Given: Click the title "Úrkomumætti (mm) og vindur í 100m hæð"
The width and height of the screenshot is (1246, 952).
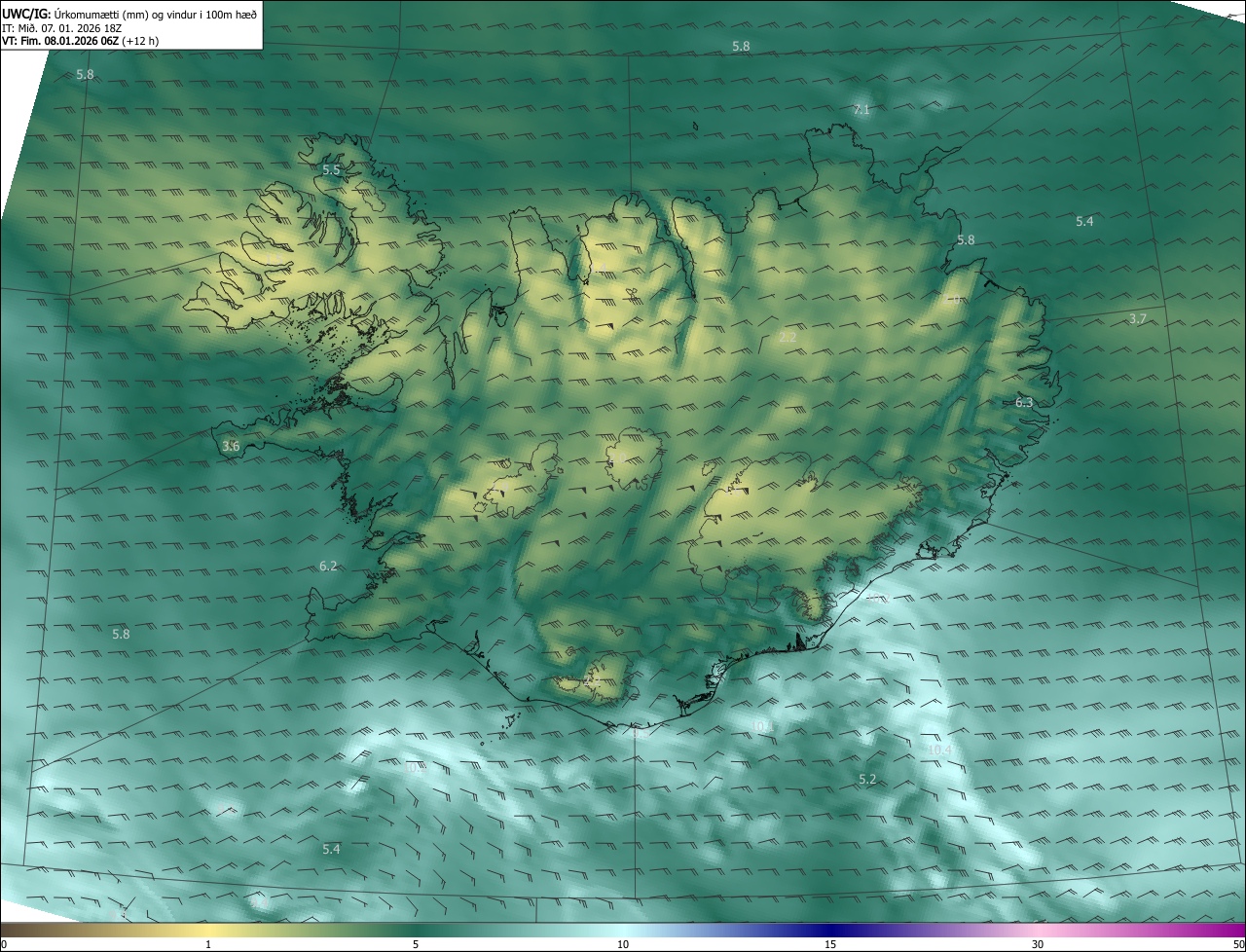Looking at the screenshot, I should tap(154, 14).
